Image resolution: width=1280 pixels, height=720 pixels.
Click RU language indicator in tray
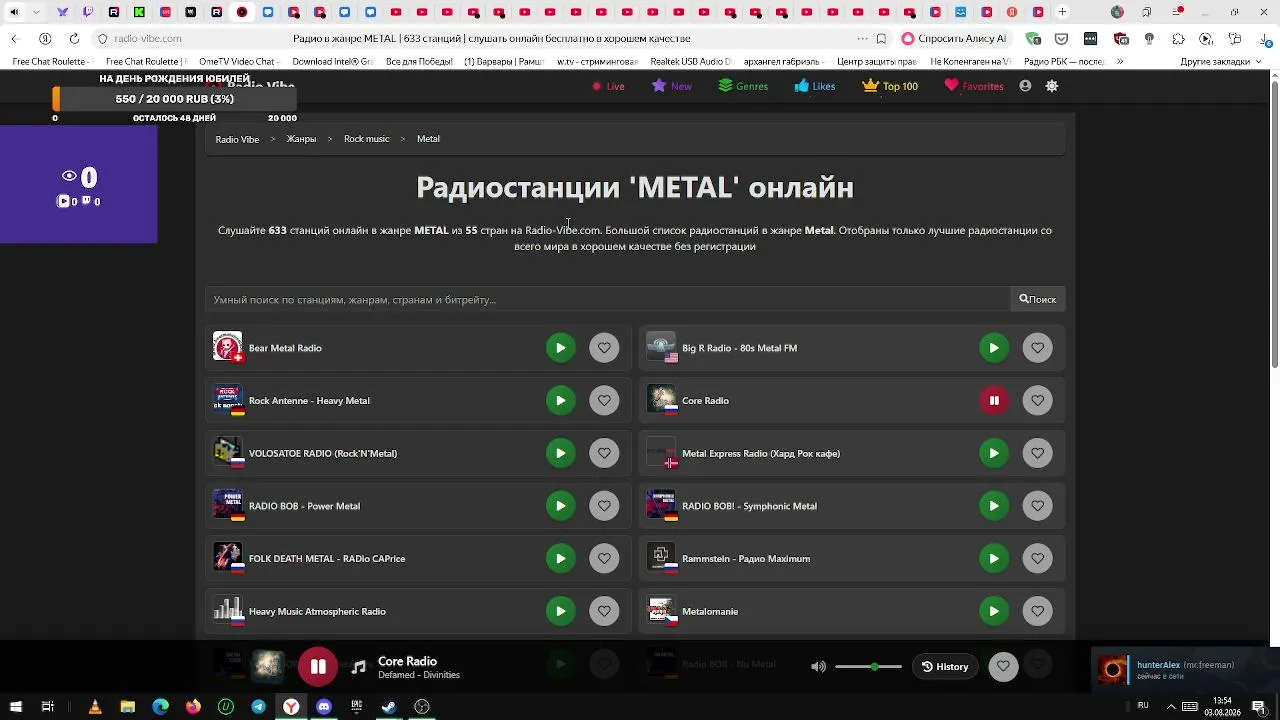tap(1143, 706)
